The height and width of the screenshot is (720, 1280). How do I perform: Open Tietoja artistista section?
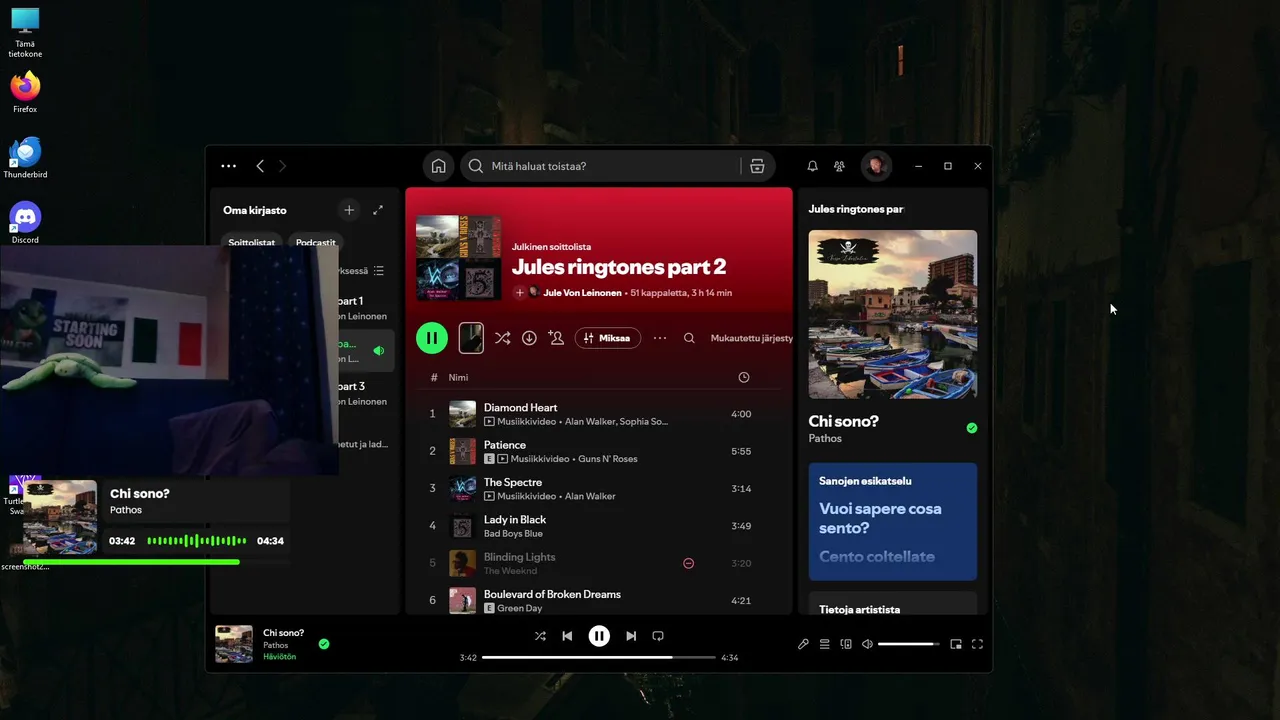coord(859,609)
